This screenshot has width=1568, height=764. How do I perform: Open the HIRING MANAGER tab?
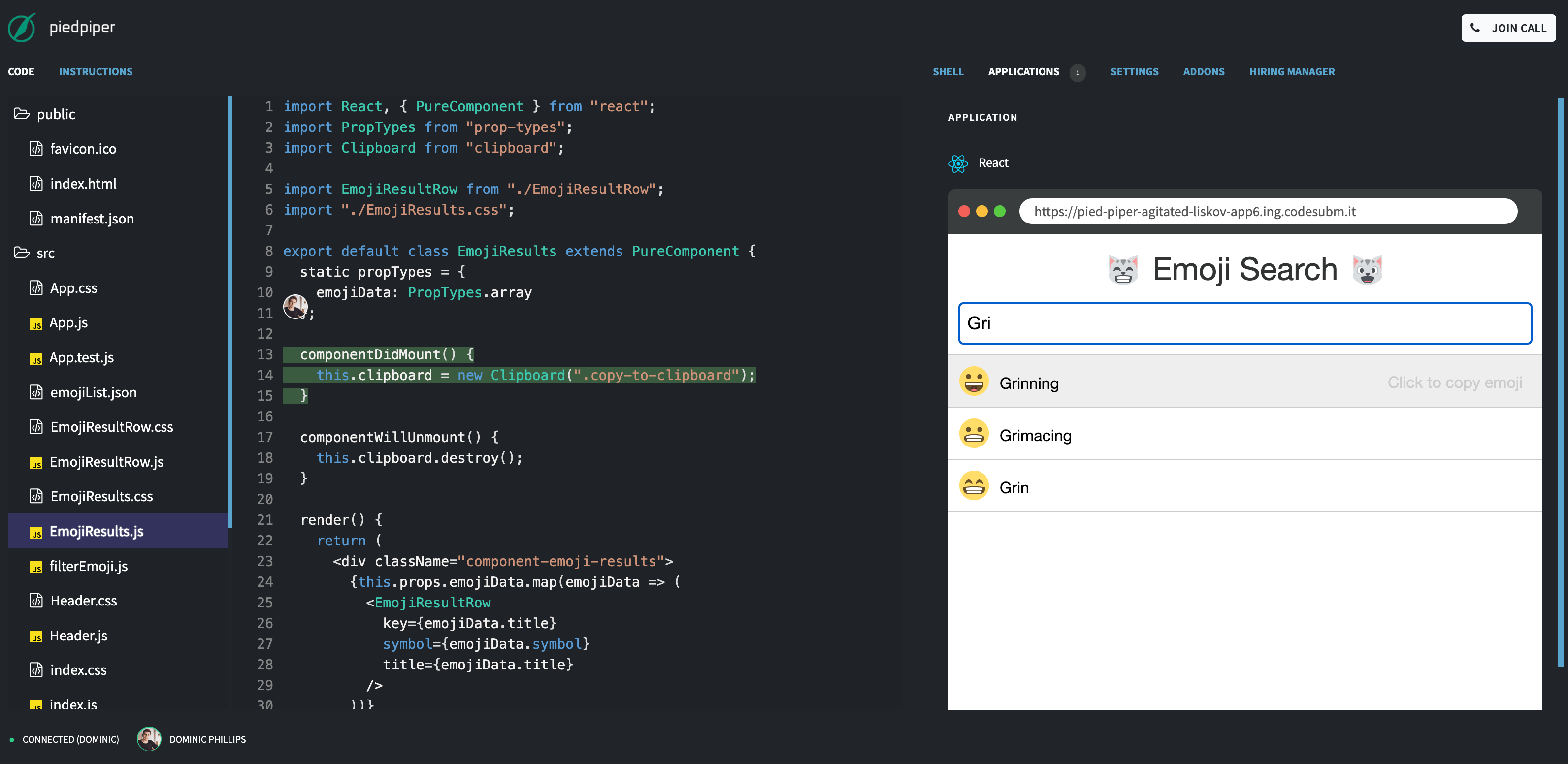click(1292, 71)
